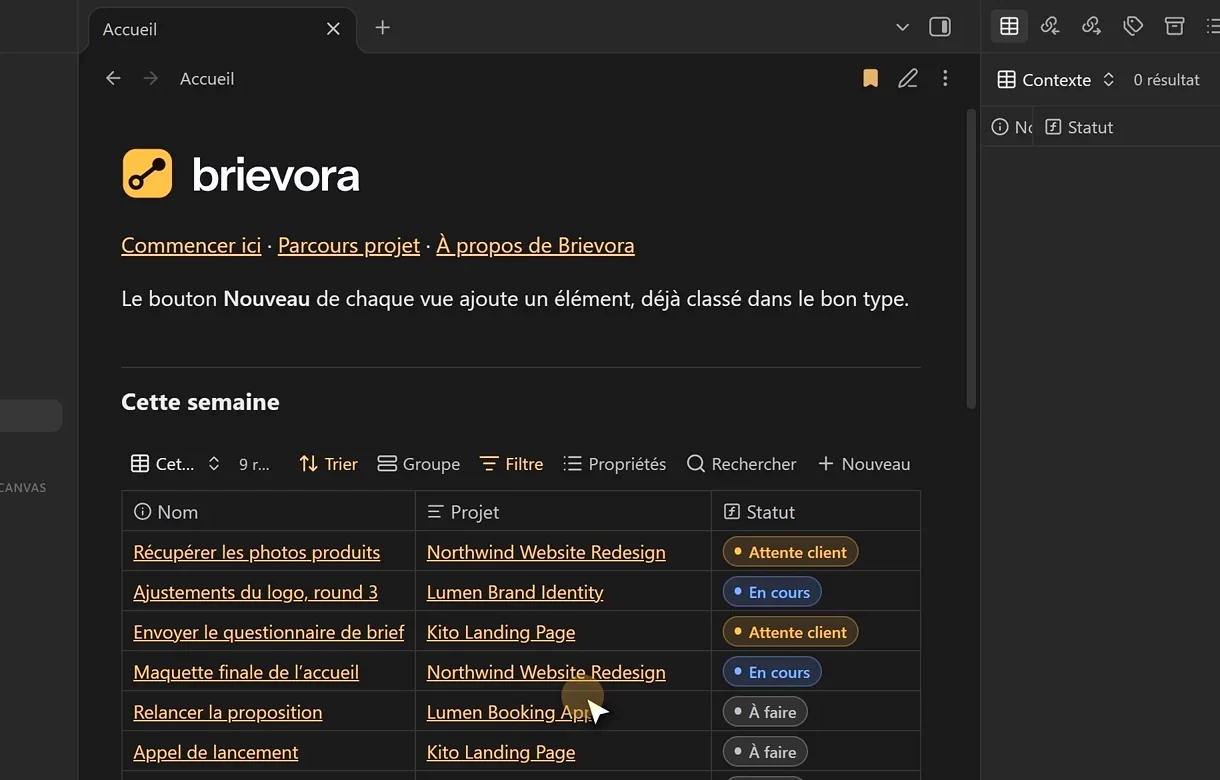Click the info icon beside Nom header
Viewport: 1220px width, 780px height.
pos(142,512)
